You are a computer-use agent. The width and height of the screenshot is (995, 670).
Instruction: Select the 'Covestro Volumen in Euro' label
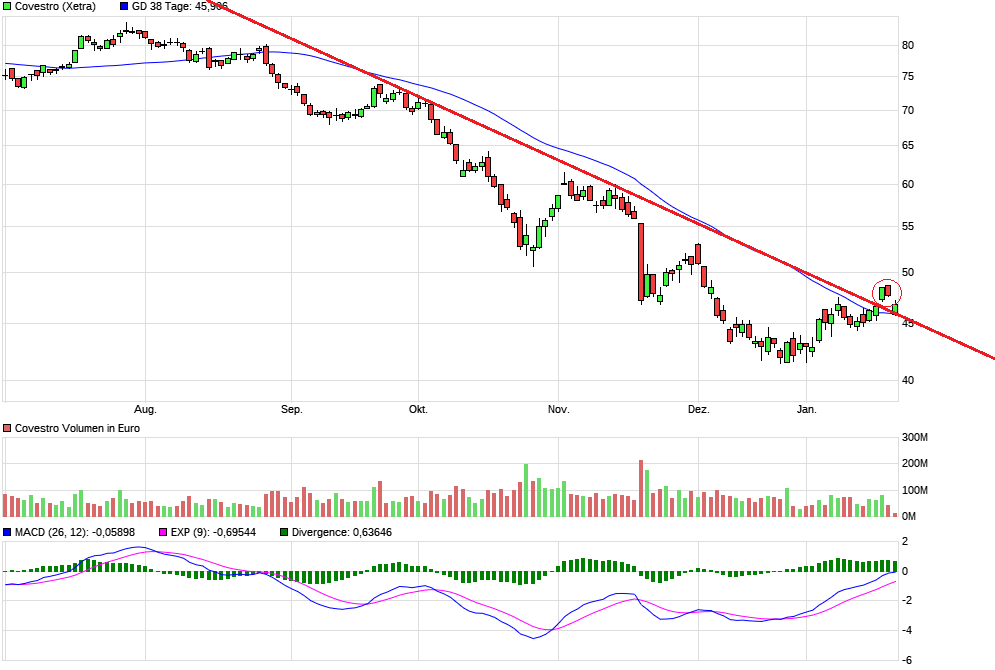tap(77, 428)
